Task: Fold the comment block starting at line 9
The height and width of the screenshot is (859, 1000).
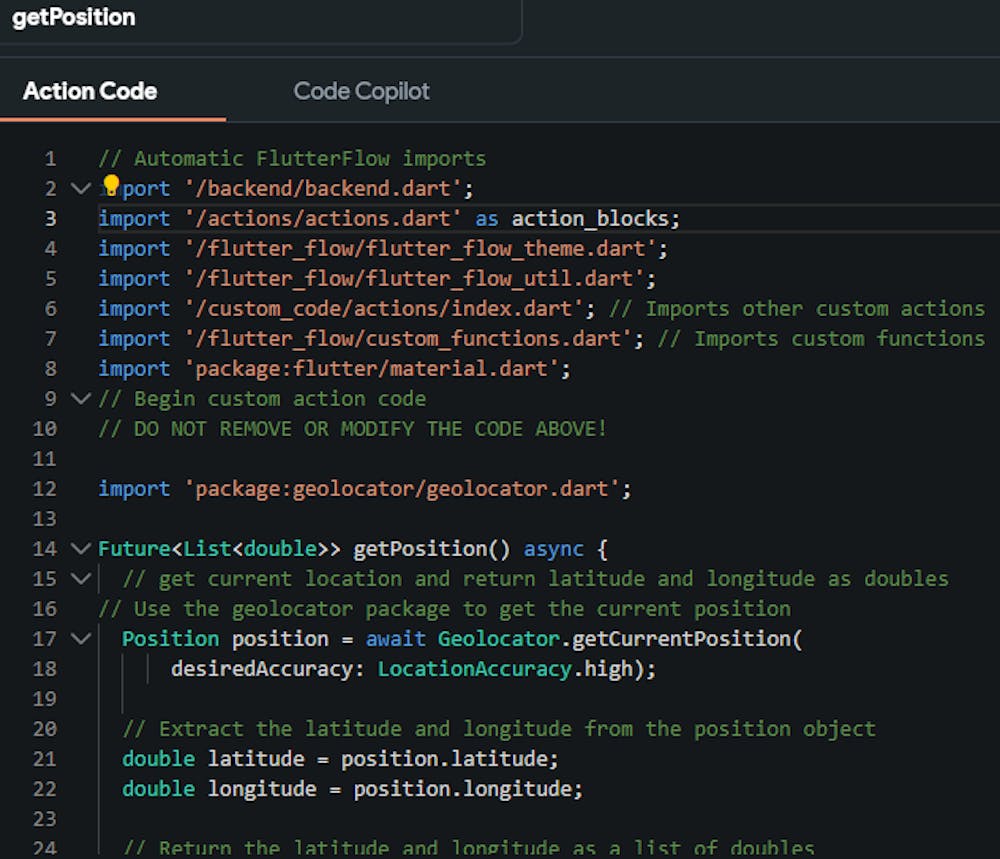Action: pos(80,398)
